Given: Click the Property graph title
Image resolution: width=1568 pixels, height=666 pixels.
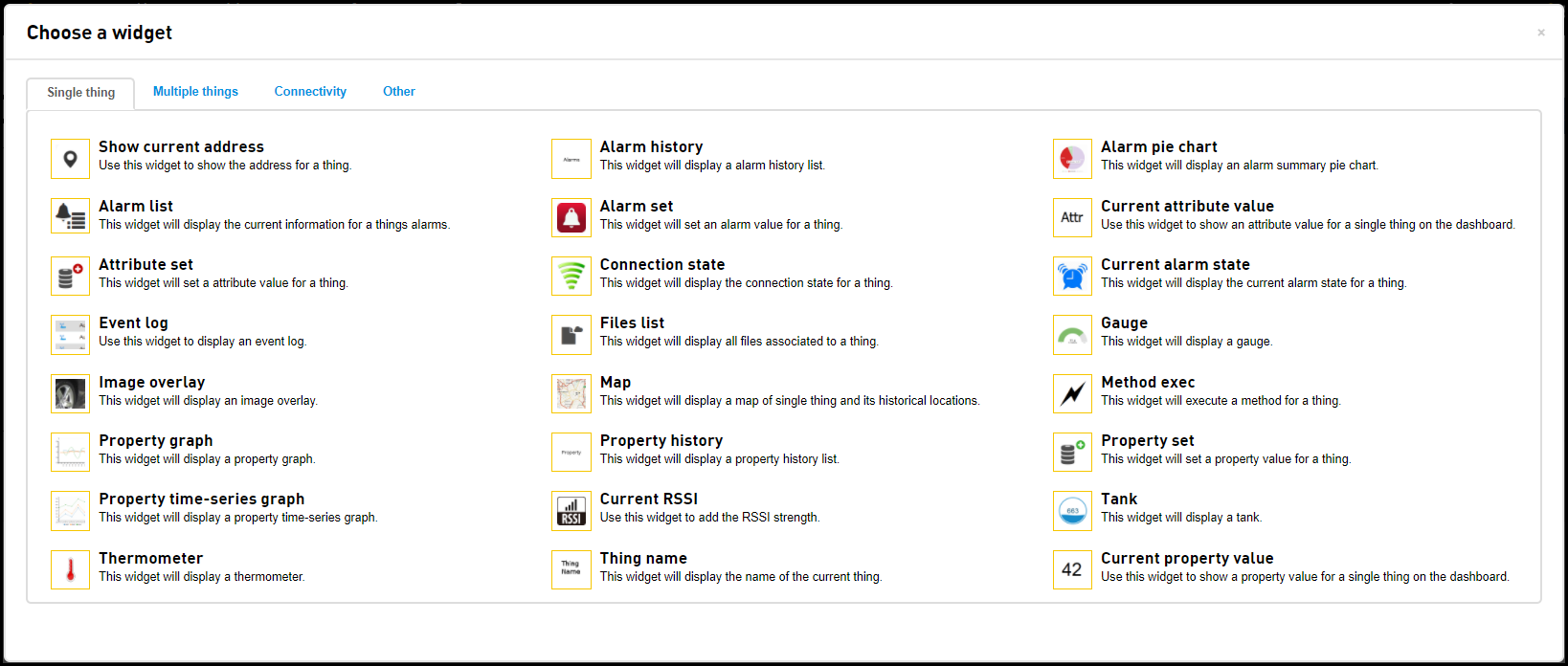Looking at the screenshot, I should coord(156,441).
